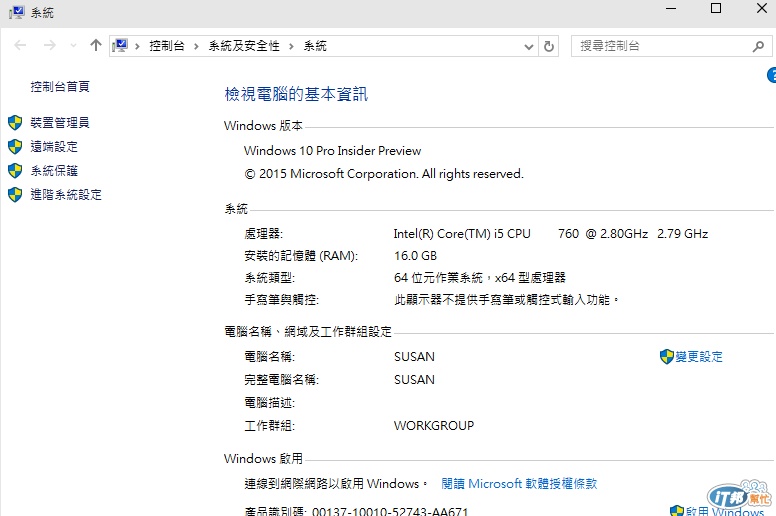The height and width of the screenshot is (516, 776).
Task: Click the Intel(R) Core(TM) i5 CPU text
Action: pos(462,234)
